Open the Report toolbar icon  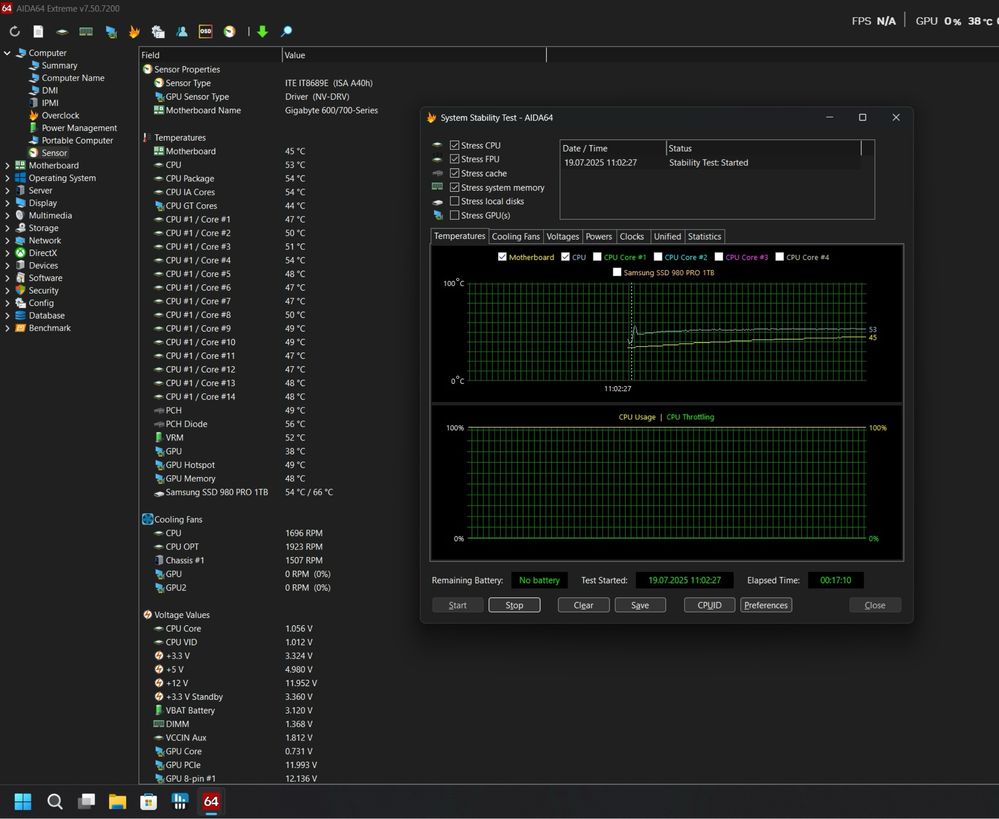pos(38,31)
